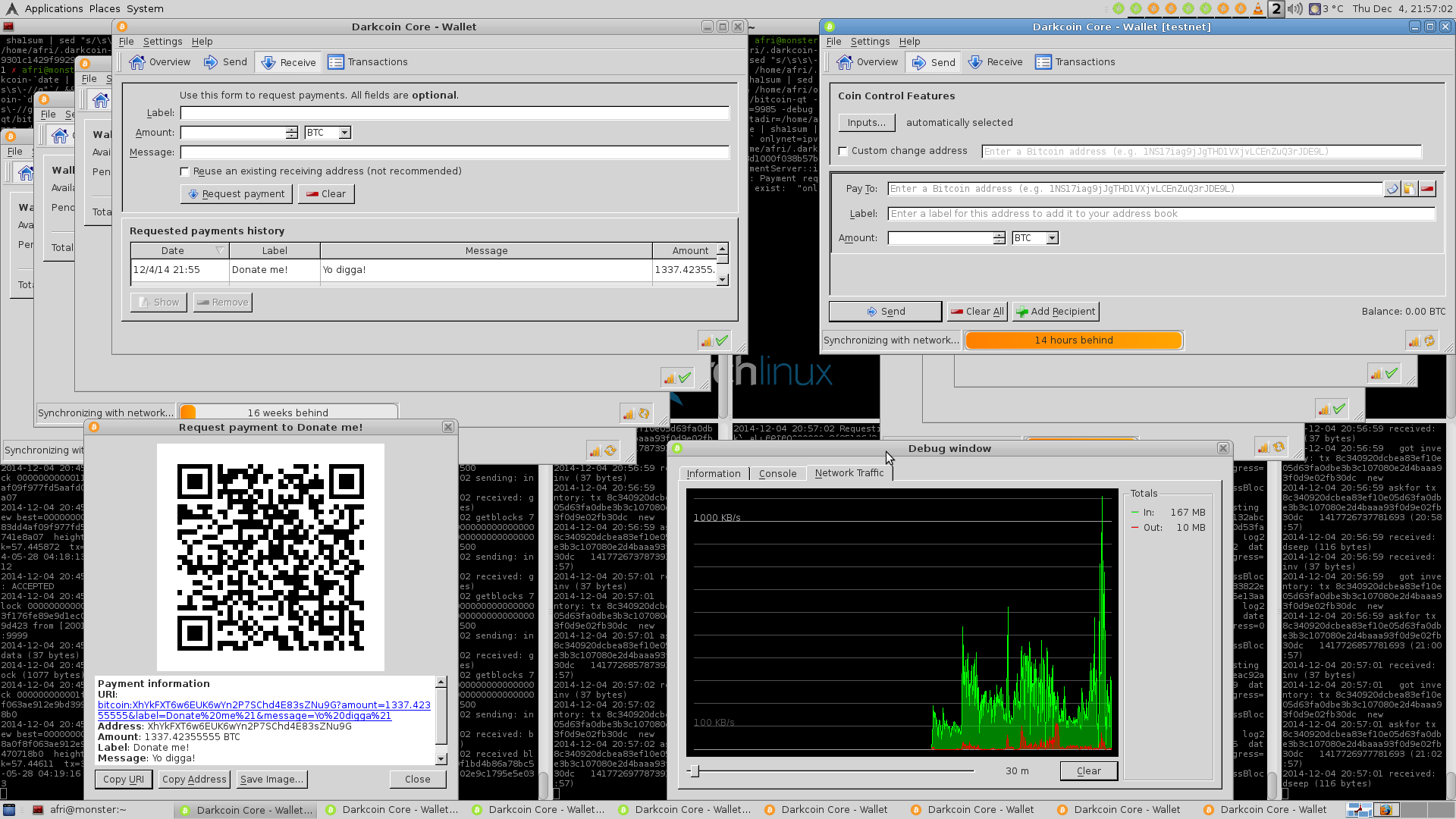Click VLC cone icon in system tray

click(x=1258, y=9)
